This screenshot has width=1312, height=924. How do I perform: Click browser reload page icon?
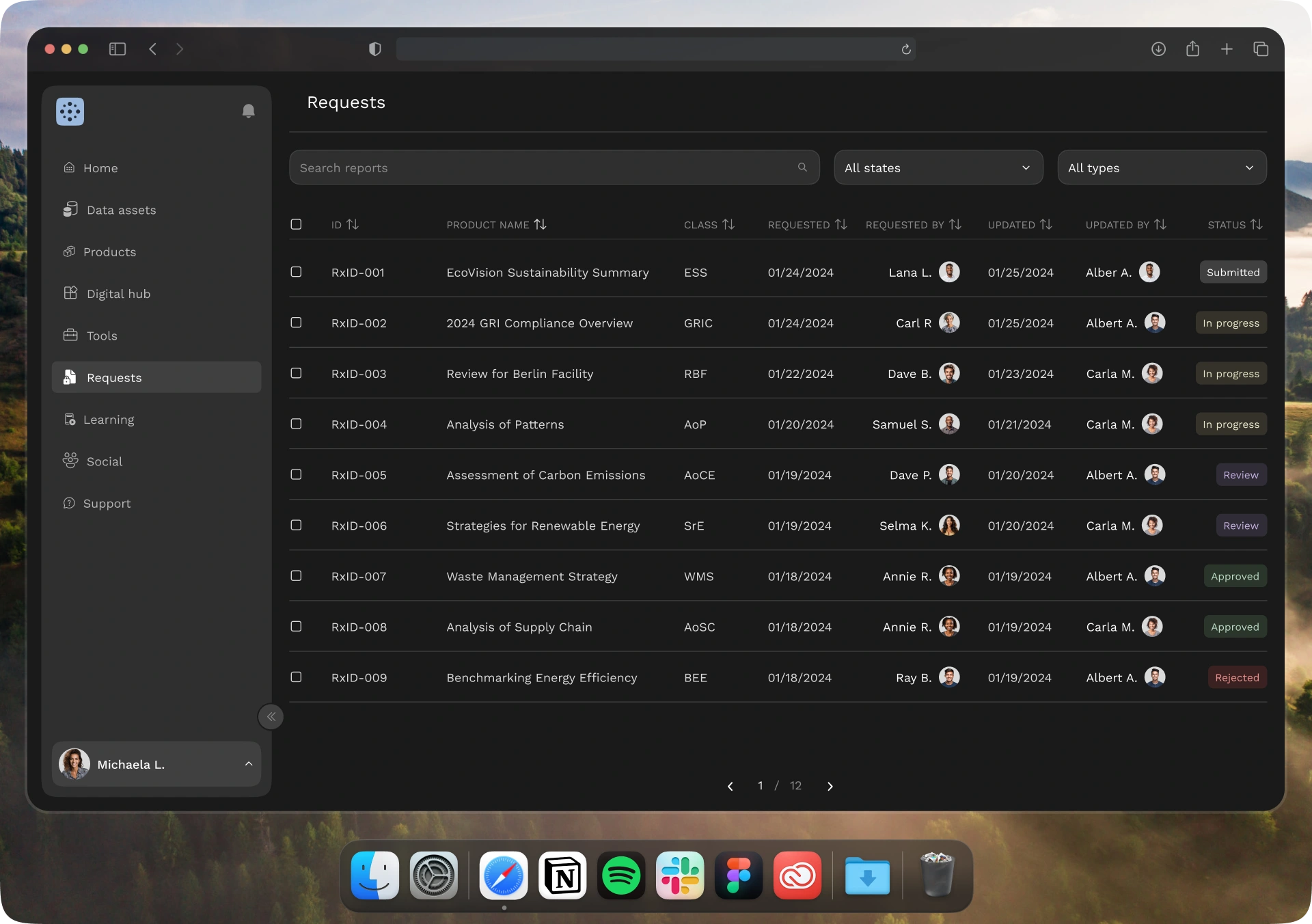pos(906,49)
